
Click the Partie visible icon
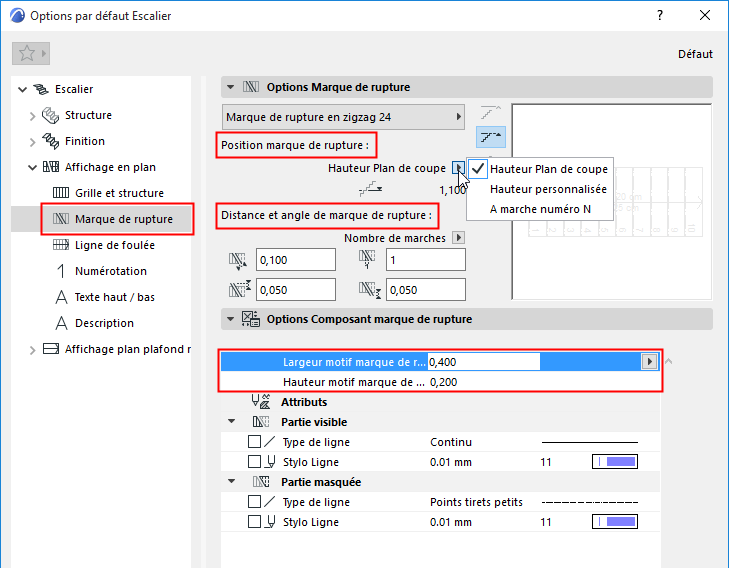click(x=261, y=422)
